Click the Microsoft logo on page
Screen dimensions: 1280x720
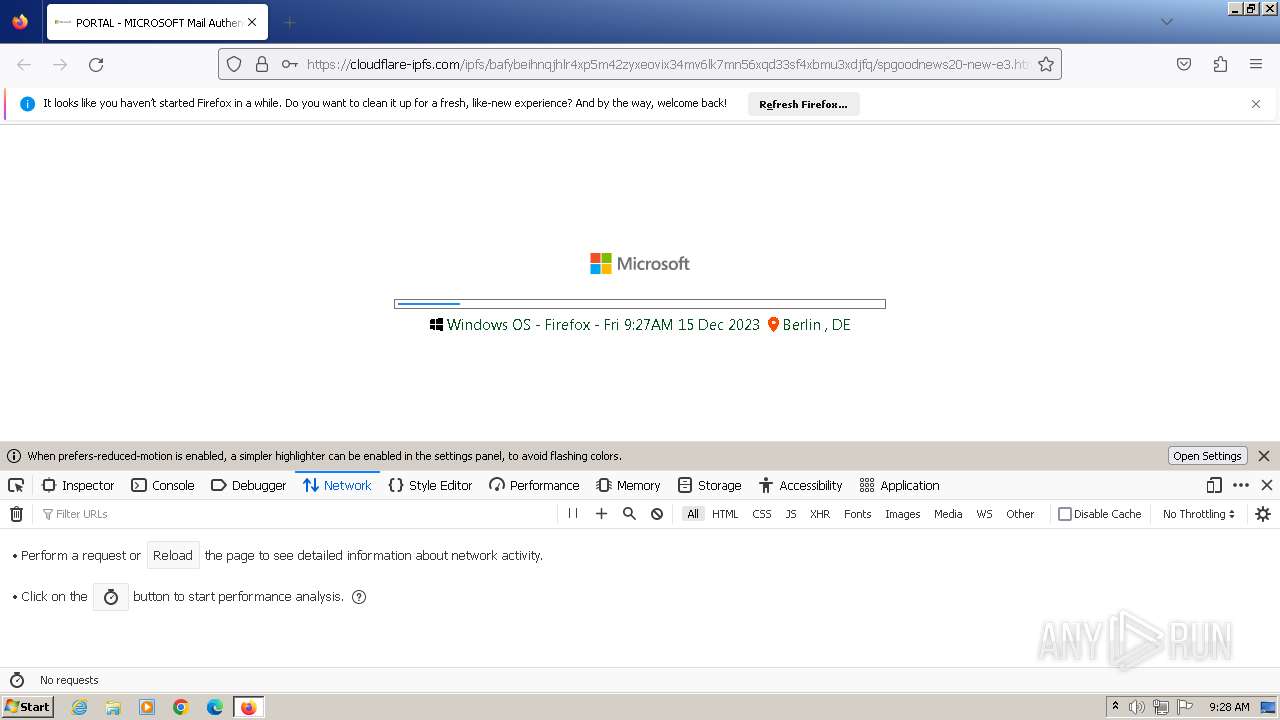pos(640,263)
